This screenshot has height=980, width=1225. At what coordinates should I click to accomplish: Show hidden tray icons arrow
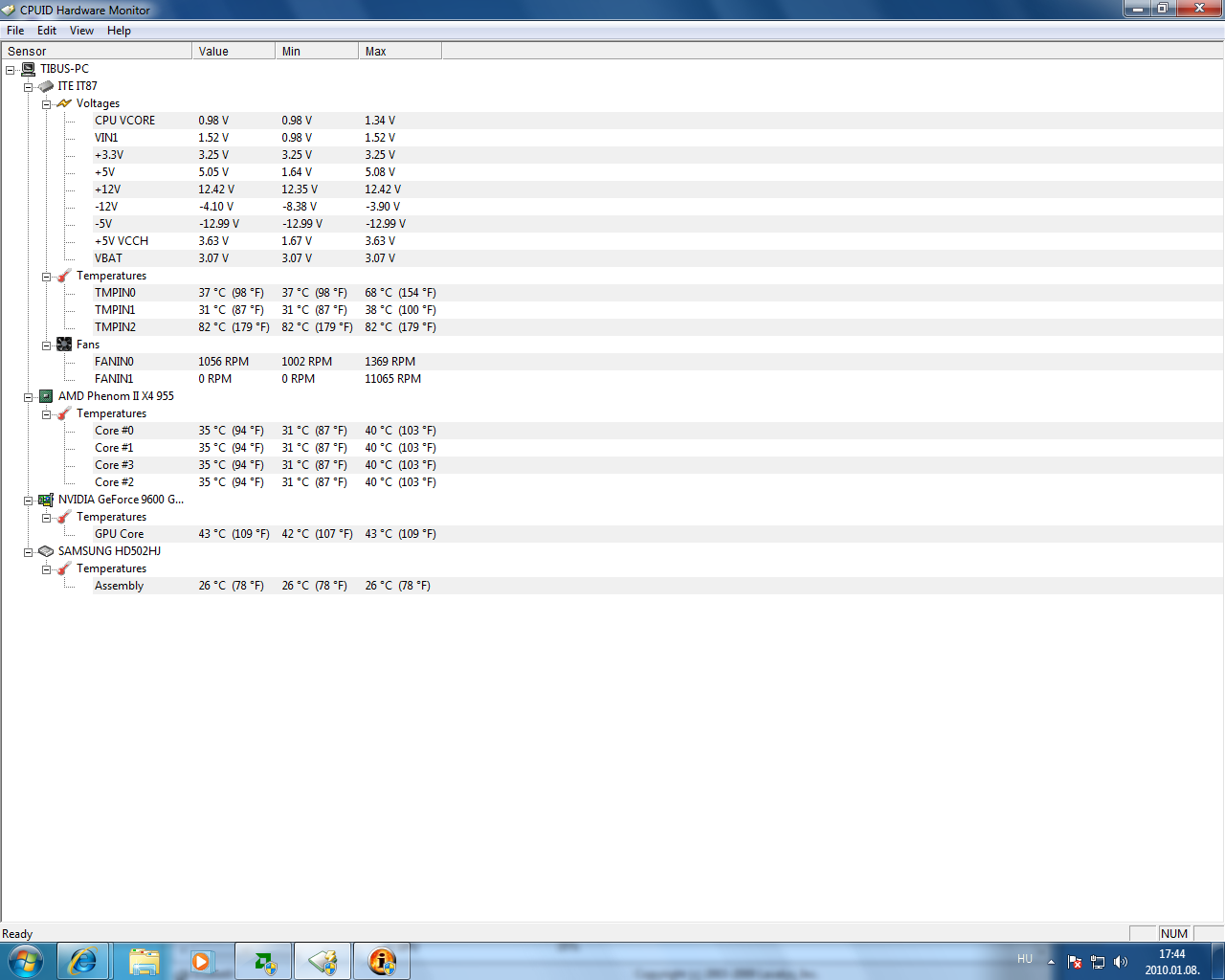pos(1051,962)
